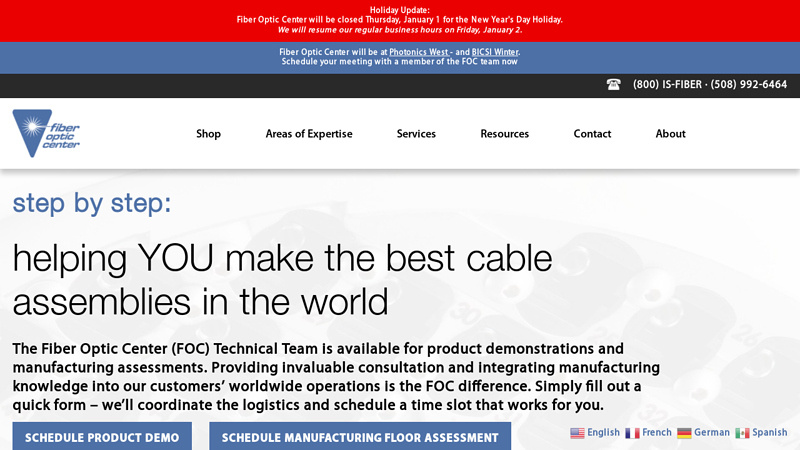Click 'Schedule your meeting with a member' text

(399, 62)
